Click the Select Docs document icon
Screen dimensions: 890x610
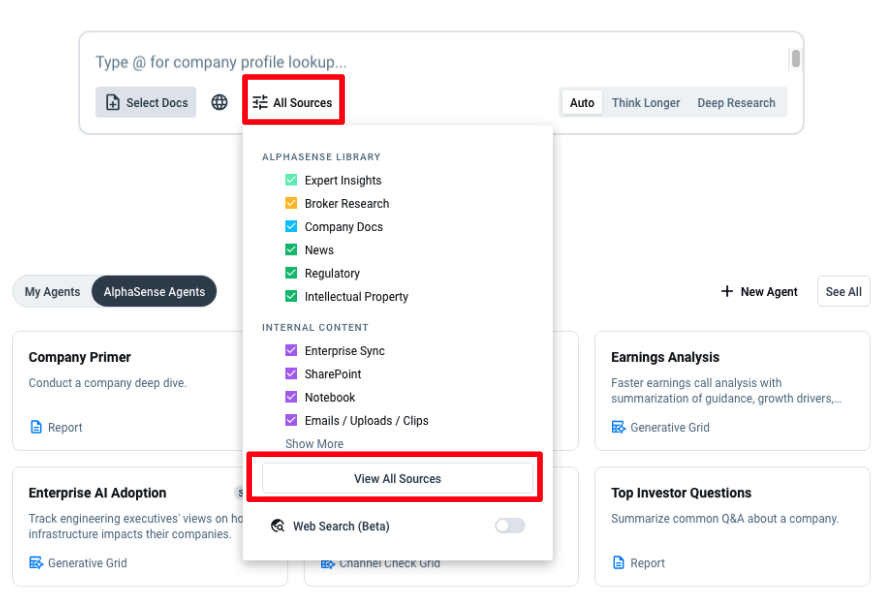[x=113, y=103]
